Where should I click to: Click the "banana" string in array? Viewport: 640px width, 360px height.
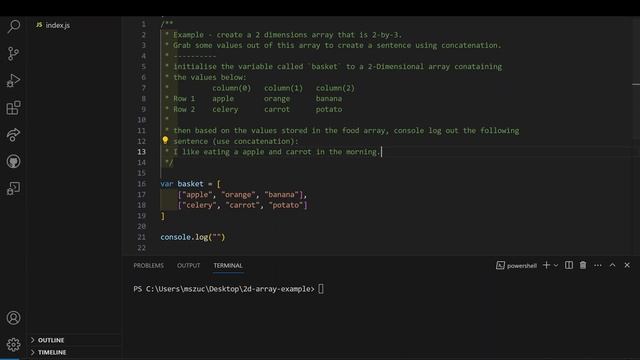[282, 195]
